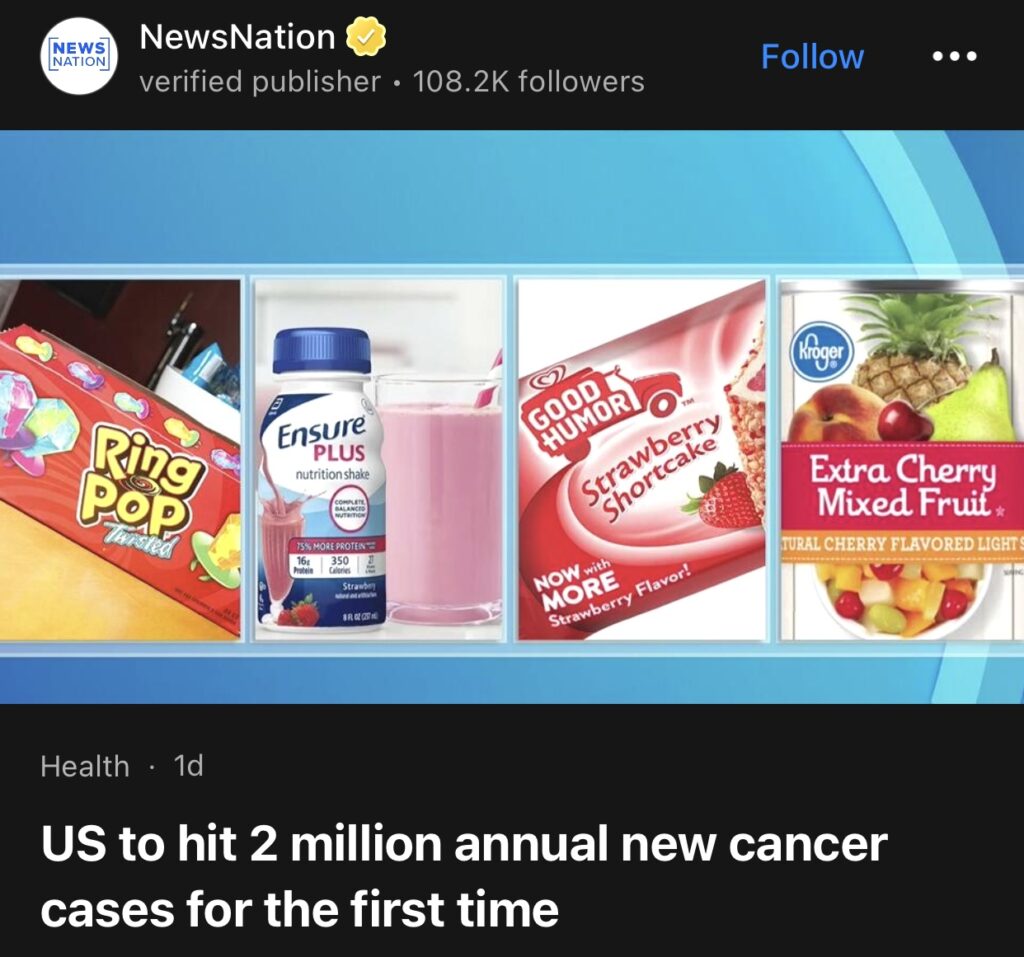Open the Health category tag
The width and height of the screenshot is (1024, 957).
click(85, 766)
